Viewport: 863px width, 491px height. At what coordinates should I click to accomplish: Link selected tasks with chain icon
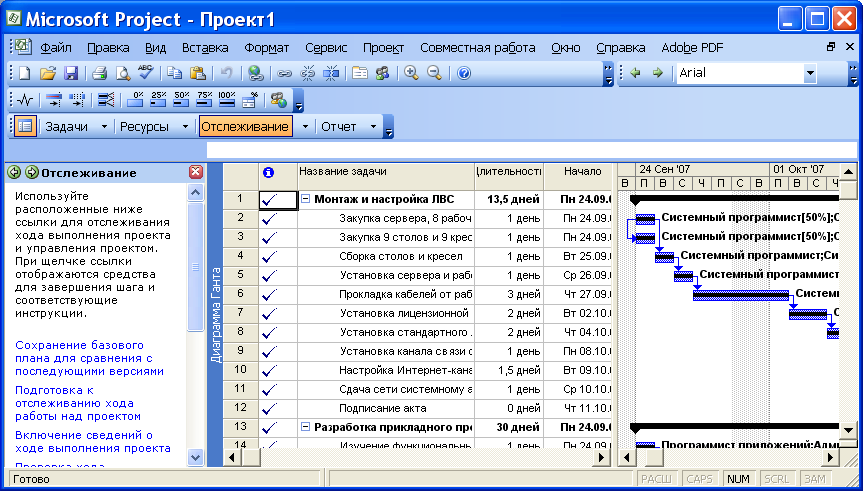(284, 73)
